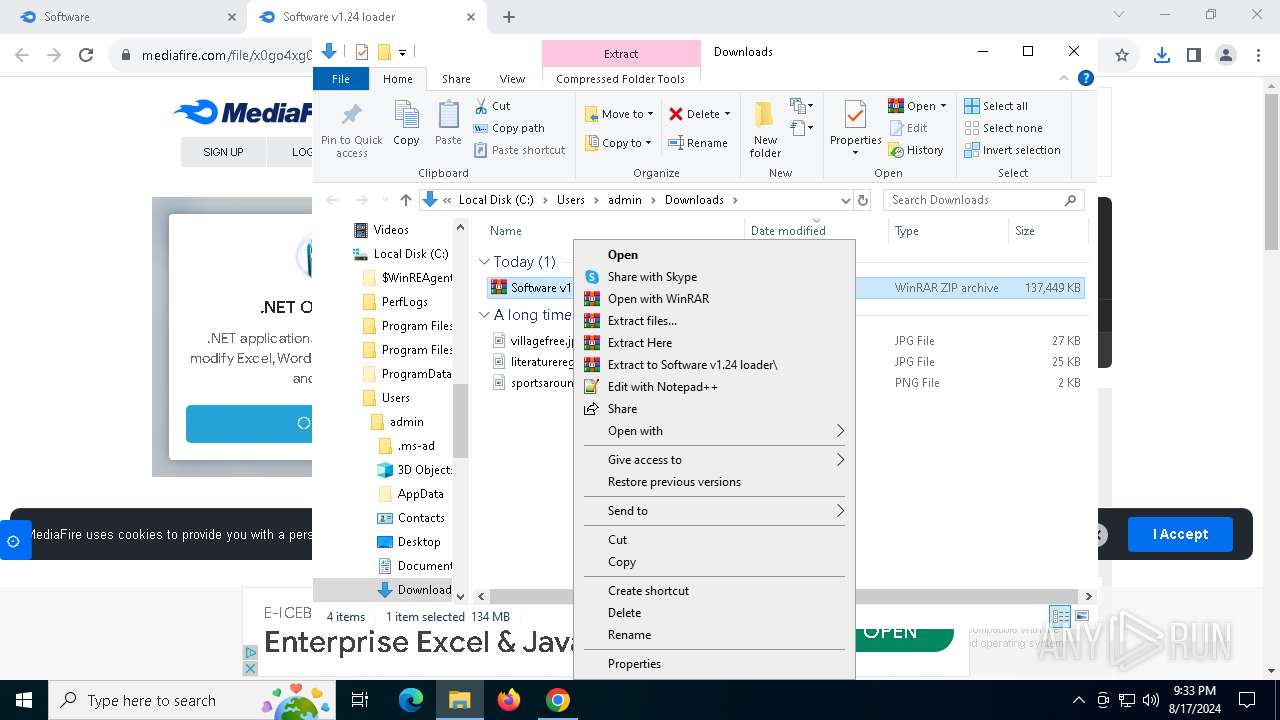This screenshot has height=720, width=1280.
Task: Click the Windows Start button
Action: click(x=23, y=700)
